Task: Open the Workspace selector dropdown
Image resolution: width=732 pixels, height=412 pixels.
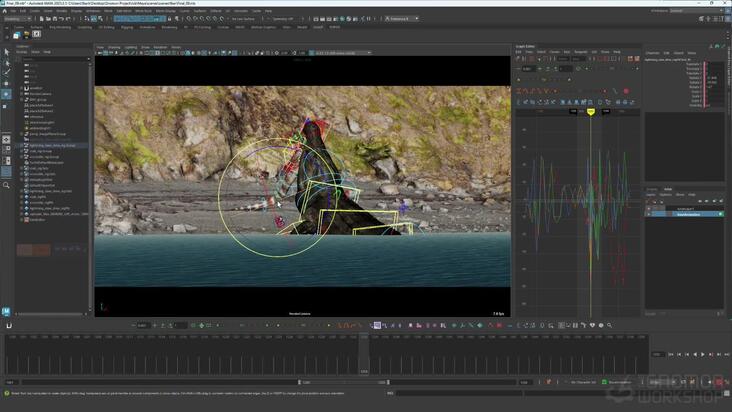Action: (698, 10)
